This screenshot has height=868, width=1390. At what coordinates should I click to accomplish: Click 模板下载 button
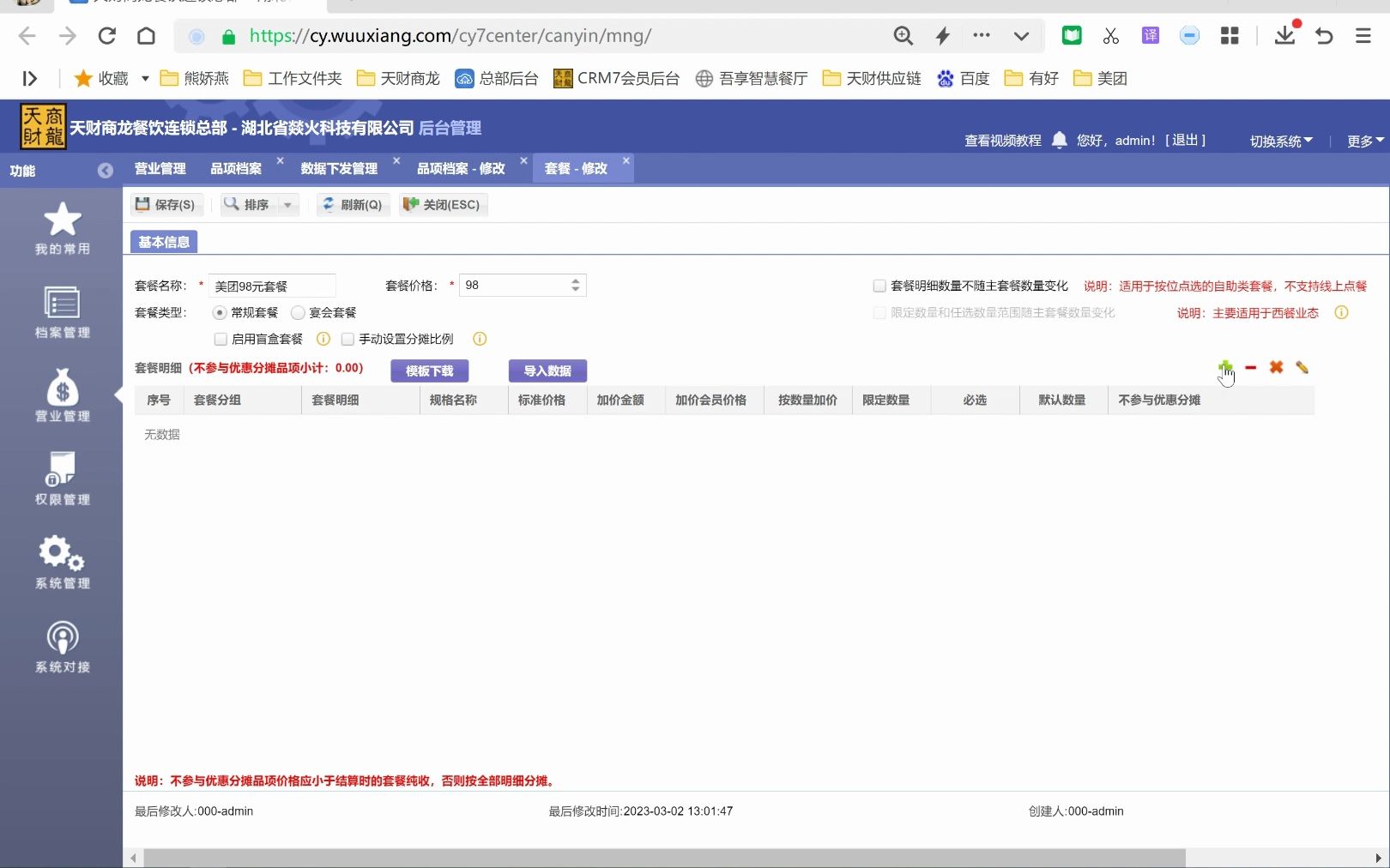(x=430, y=371)
